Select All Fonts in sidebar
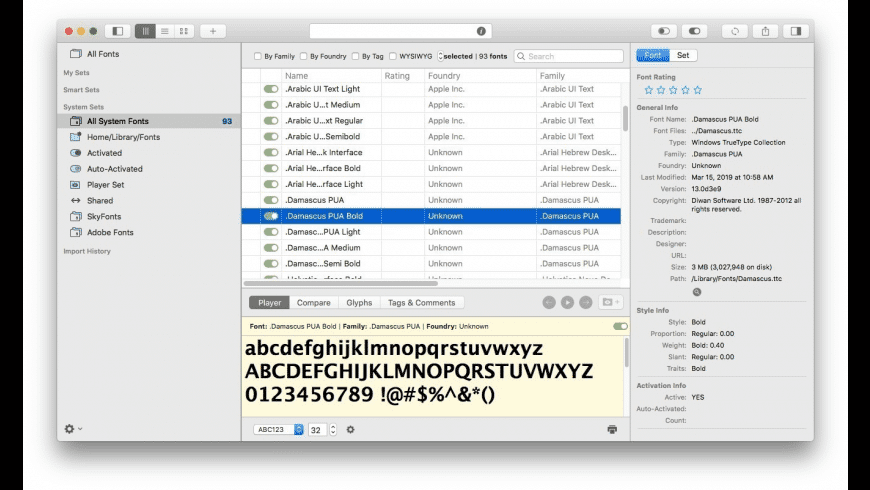Image resolution: width=870 pixels, height=490 pixels. (x=103, y=54)
